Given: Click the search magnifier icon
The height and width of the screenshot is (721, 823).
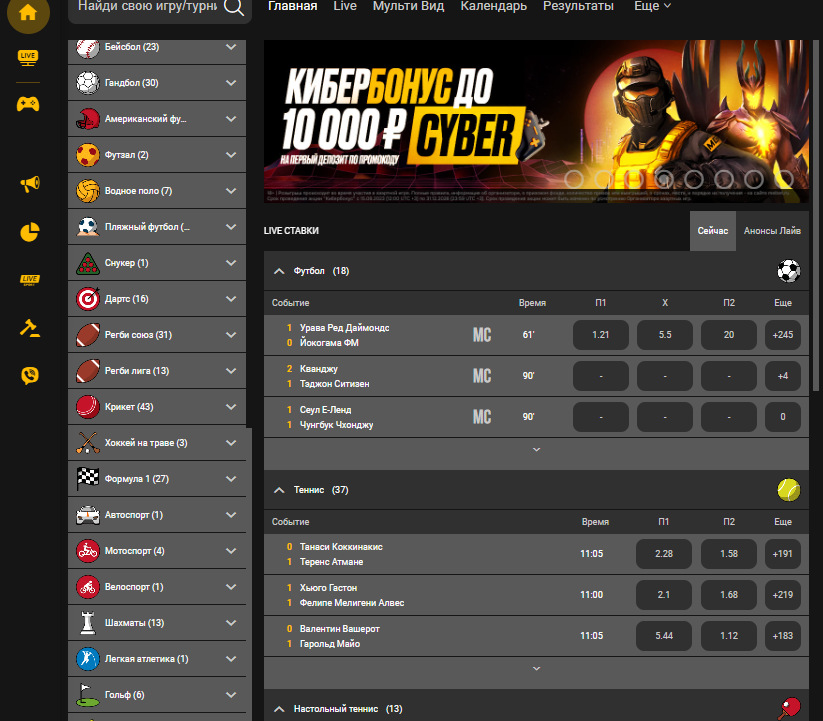Looking at the screenshot, I should click(x=234, y=7).
